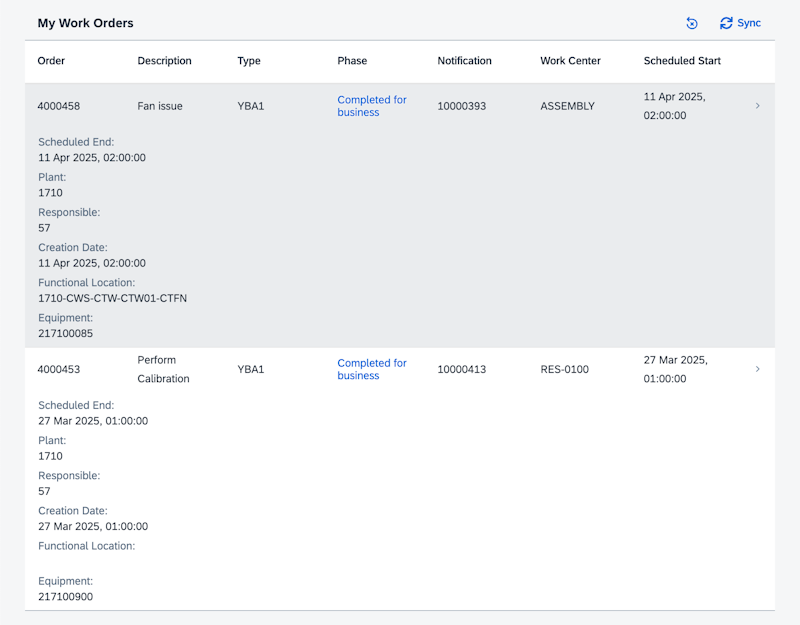This screenshot has width=800, height=625.
Task: Click the Work Center column header
Action: [x=570, y=61]
